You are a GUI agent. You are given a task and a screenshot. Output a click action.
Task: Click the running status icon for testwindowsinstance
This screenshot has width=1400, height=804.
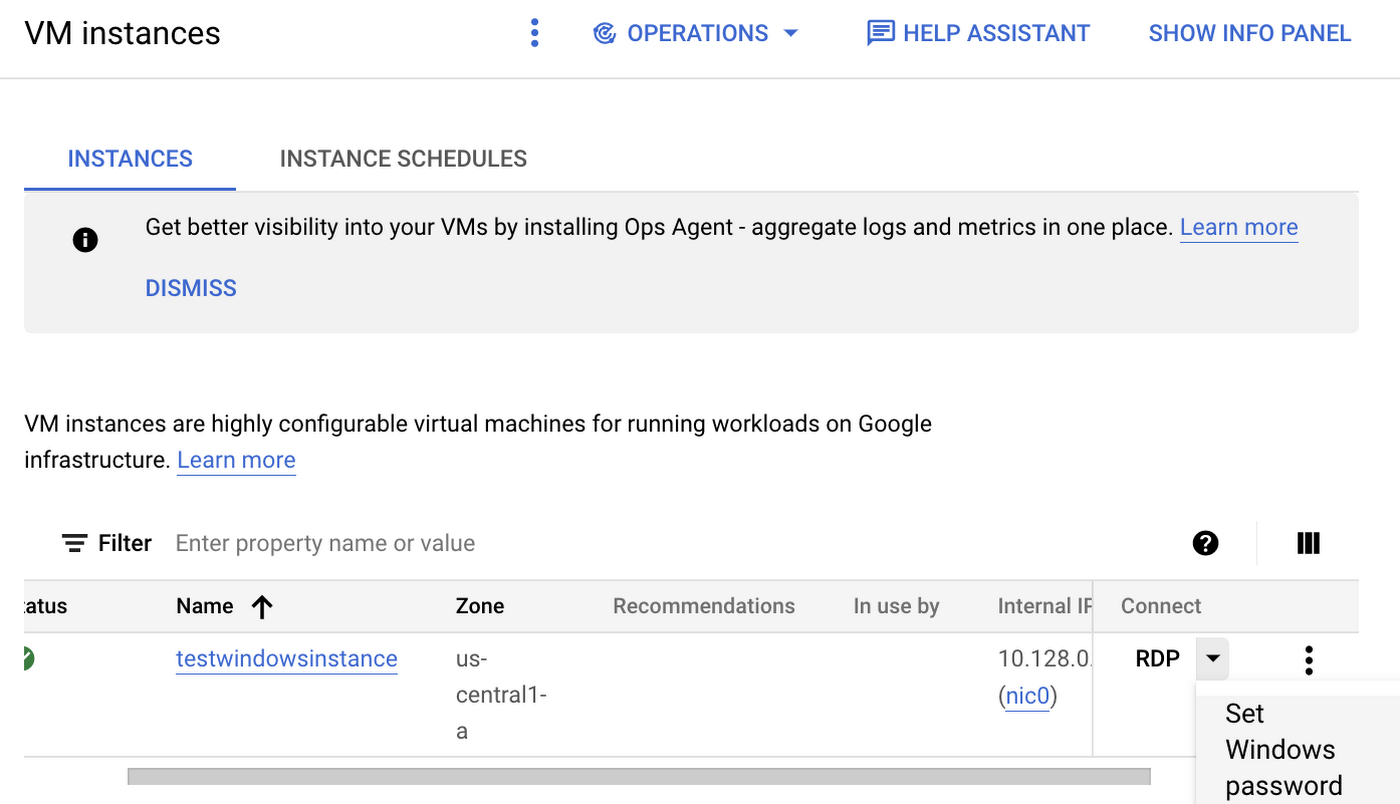coord(27,659)
